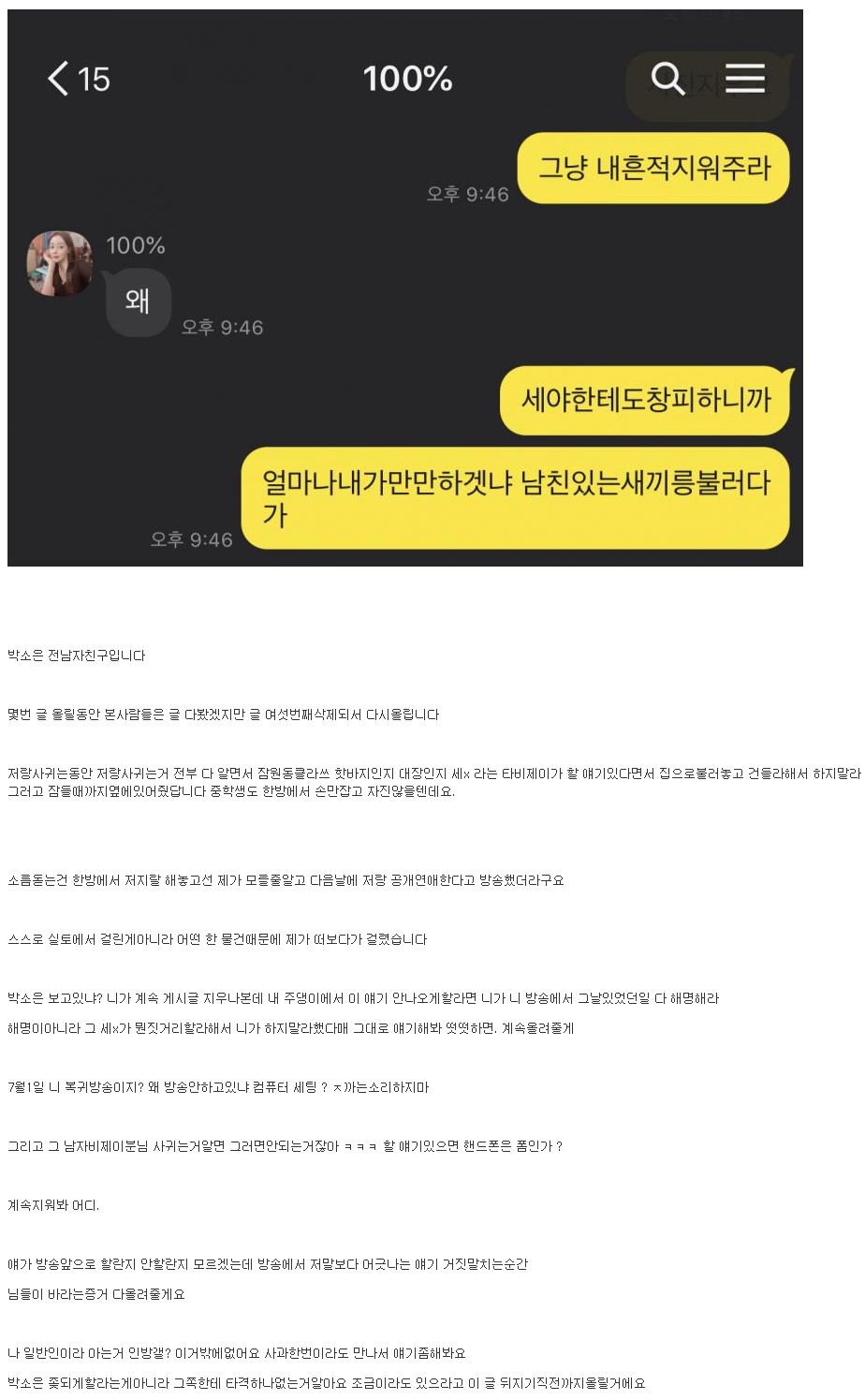The width and height of the screenshot is (865, 1400).
Task: Click the 오후 9:46 timestamp beside the 왜 bubble
Action: tap(222, 328)
